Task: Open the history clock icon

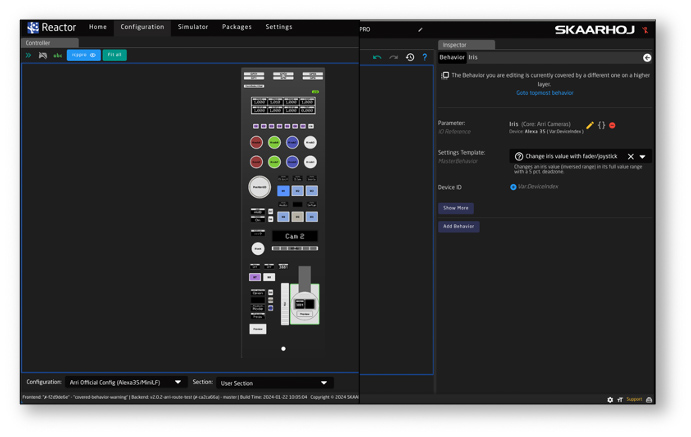Action: click(x=410, y=57)
